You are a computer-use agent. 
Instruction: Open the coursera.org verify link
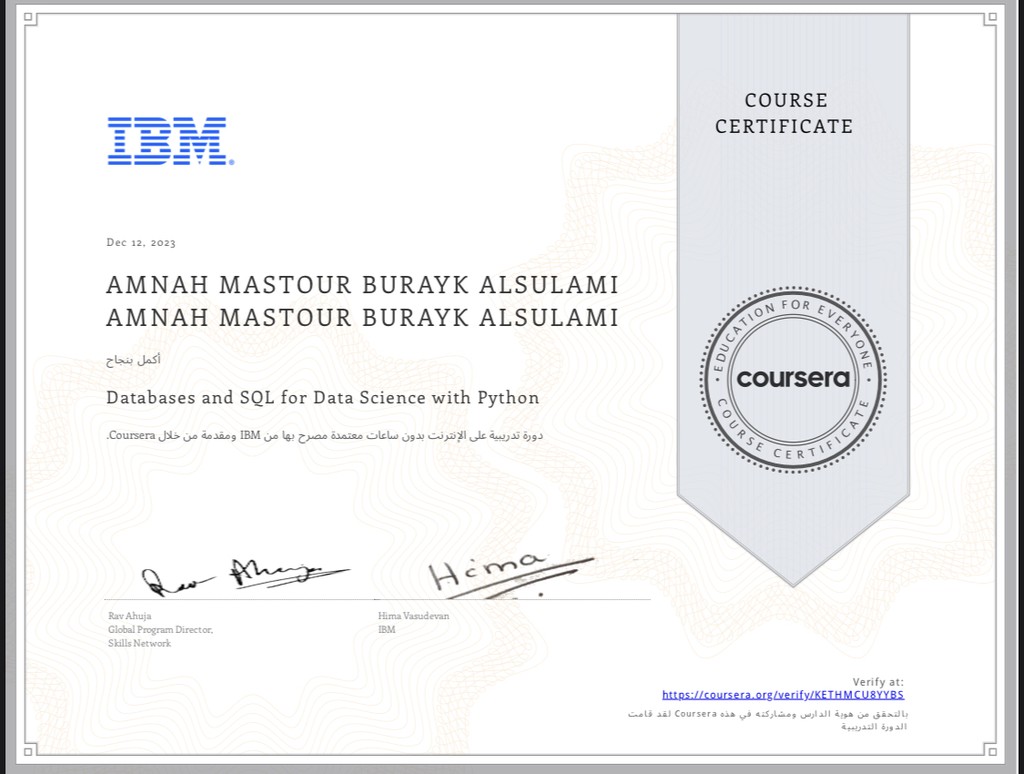pos(783,695)
